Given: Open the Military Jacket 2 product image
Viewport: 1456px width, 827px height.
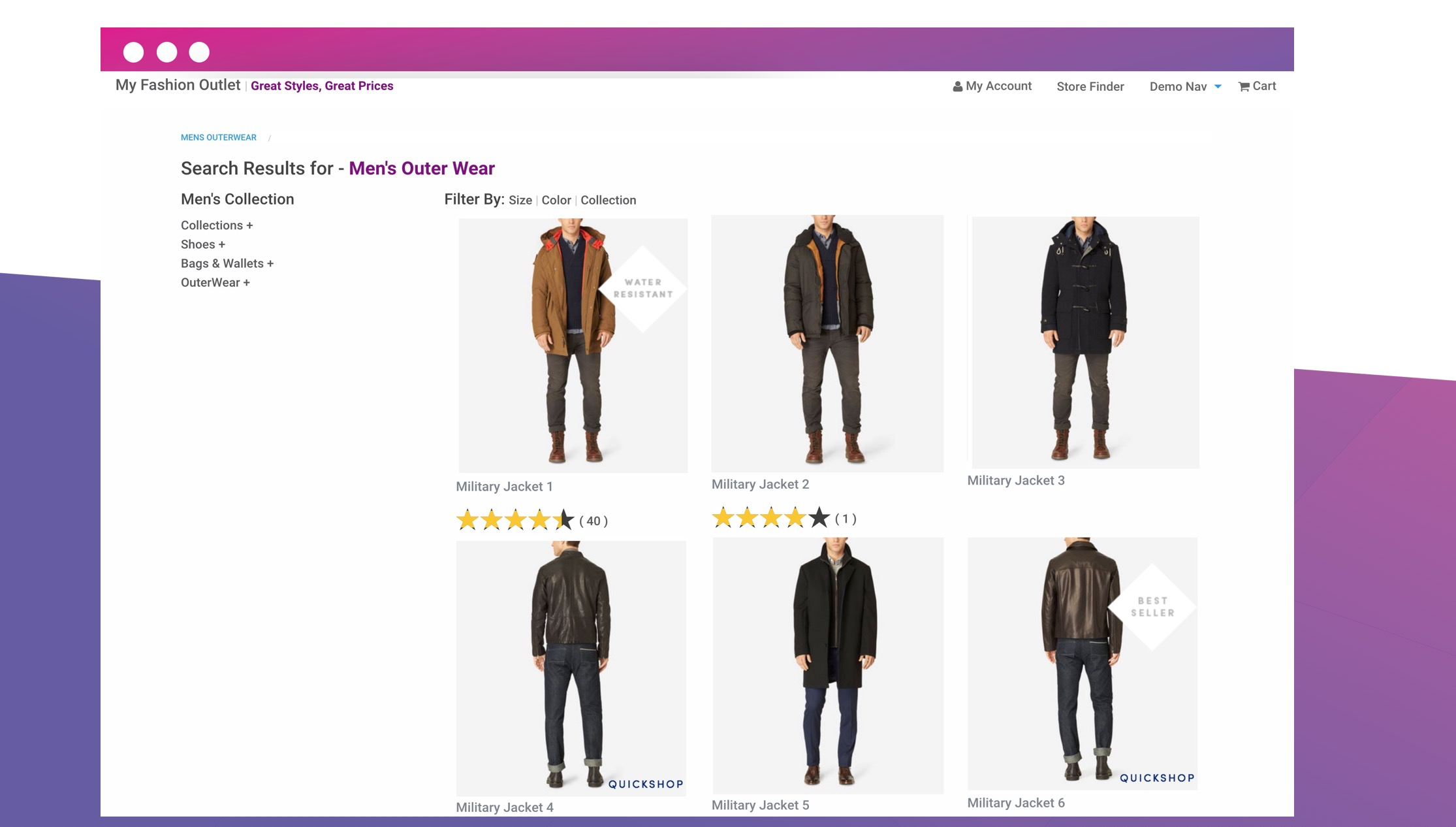Looking at the screenshot, I should click(x=827, y=344).
